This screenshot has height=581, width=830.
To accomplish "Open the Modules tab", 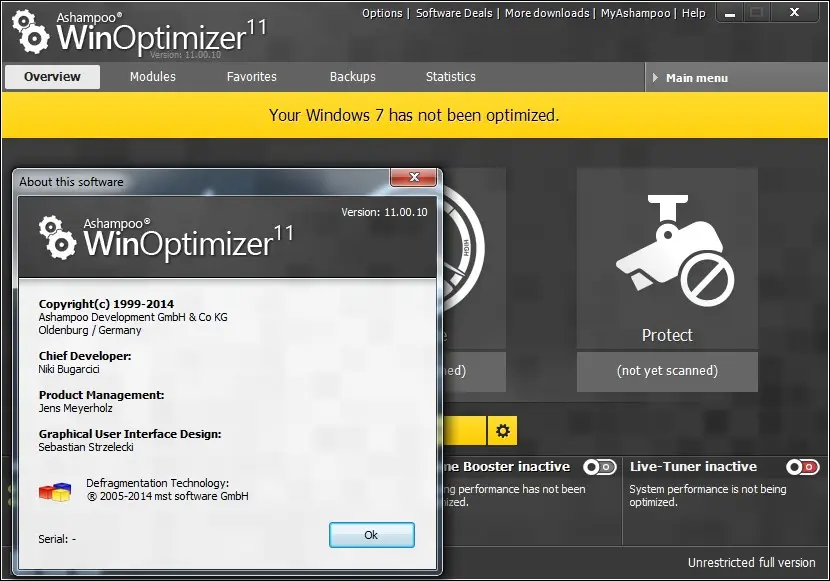I will click(x=152, y=77).
